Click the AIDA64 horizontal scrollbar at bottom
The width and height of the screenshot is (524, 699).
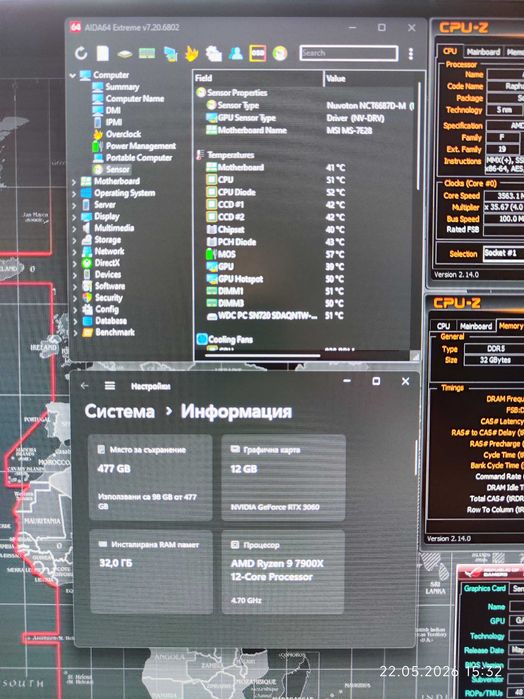(x=263, y=356)
